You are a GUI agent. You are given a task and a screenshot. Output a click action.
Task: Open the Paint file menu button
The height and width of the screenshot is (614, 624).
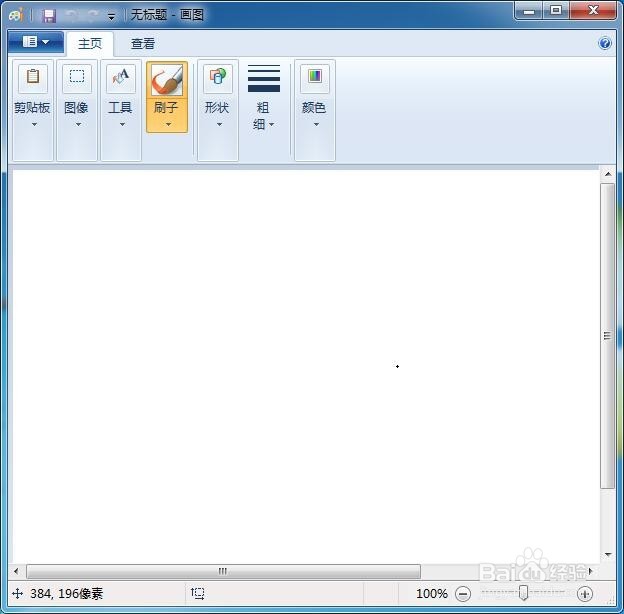pyautogui.click(x=36, y=42)
